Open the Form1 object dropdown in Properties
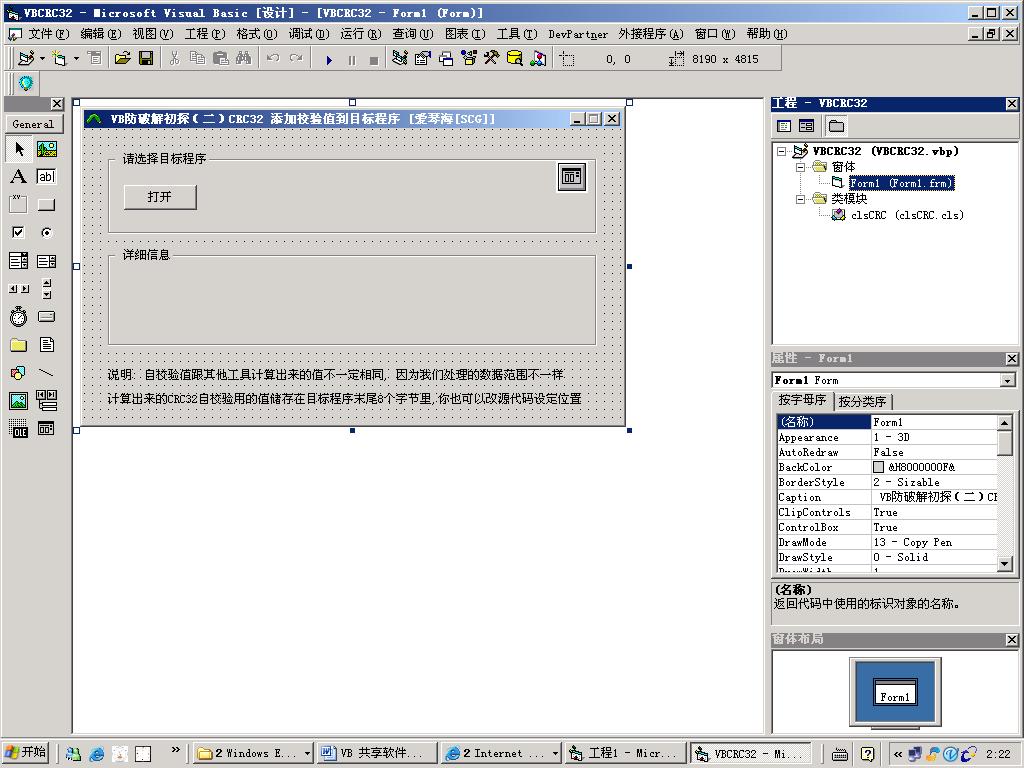This screenshot has width=1024, height=768. pos(1008,380)
